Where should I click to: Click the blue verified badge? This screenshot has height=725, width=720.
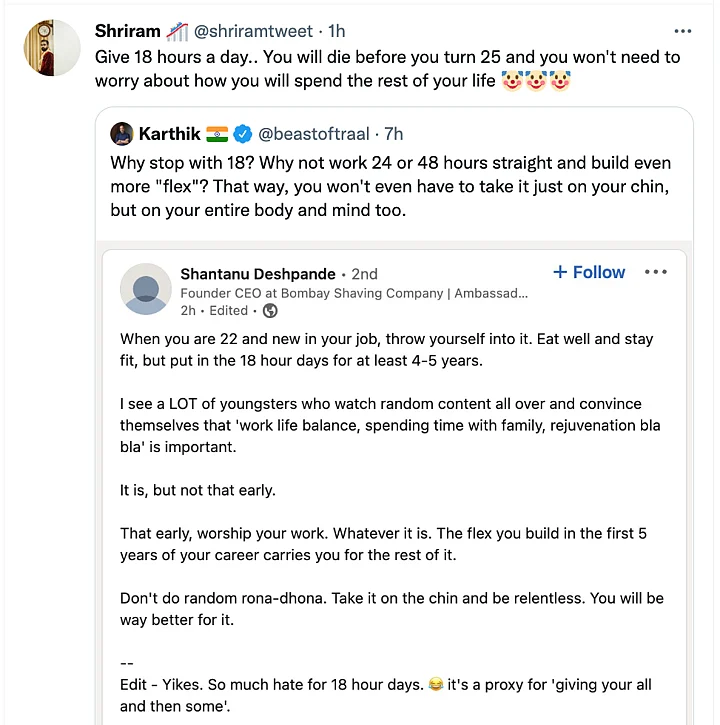[x=242, y=134]
